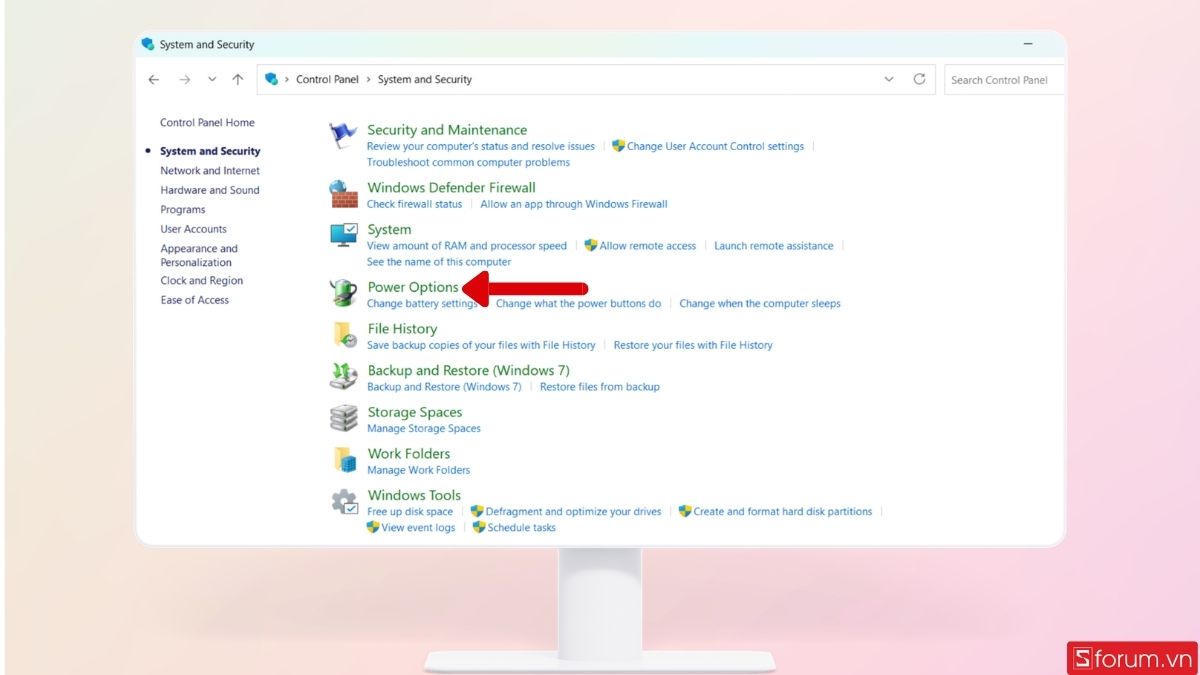
Task: Click Defragment and optimize your drives
Action: (574, 511)
